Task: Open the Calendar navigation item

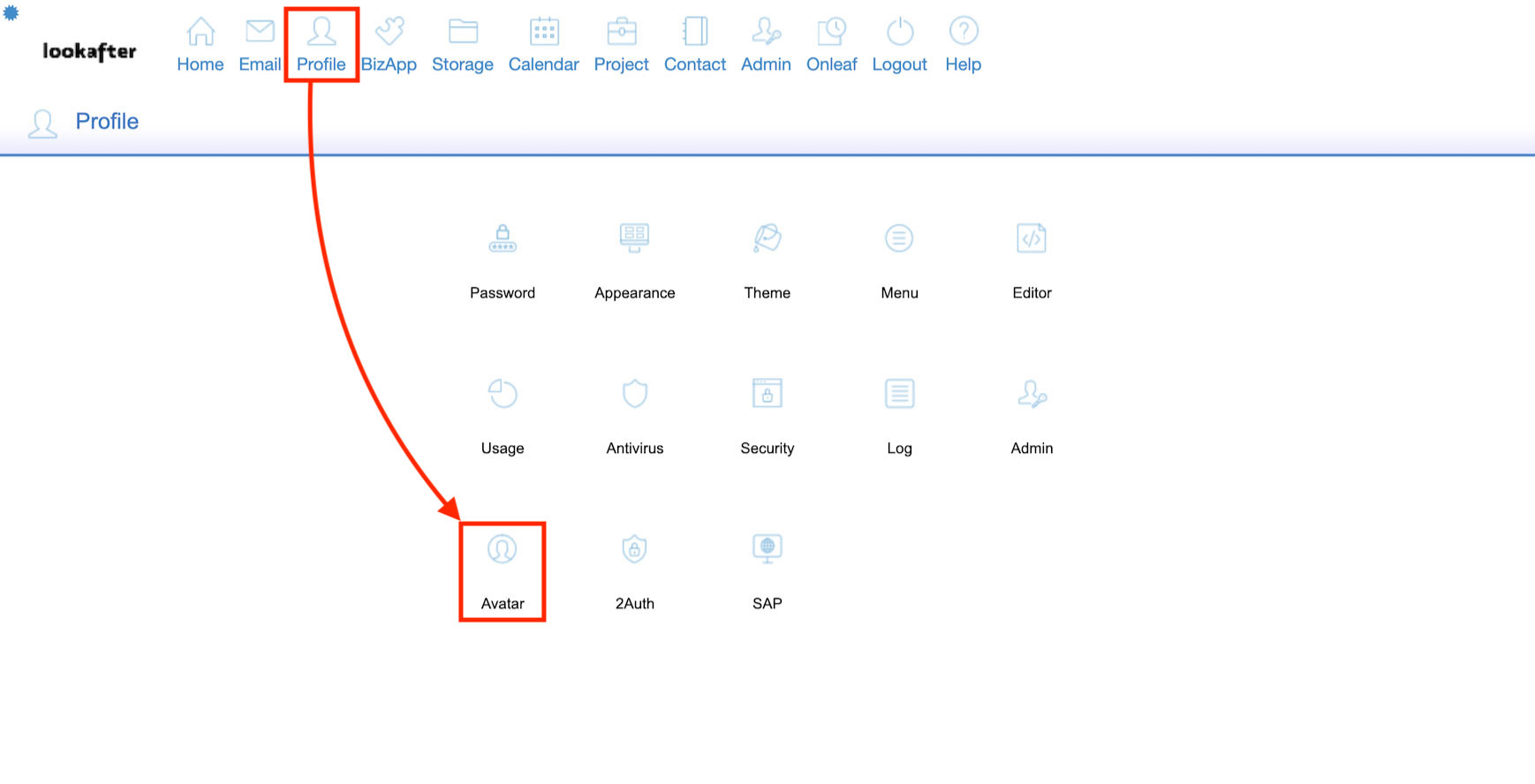Action: click(x=543, y=44)
